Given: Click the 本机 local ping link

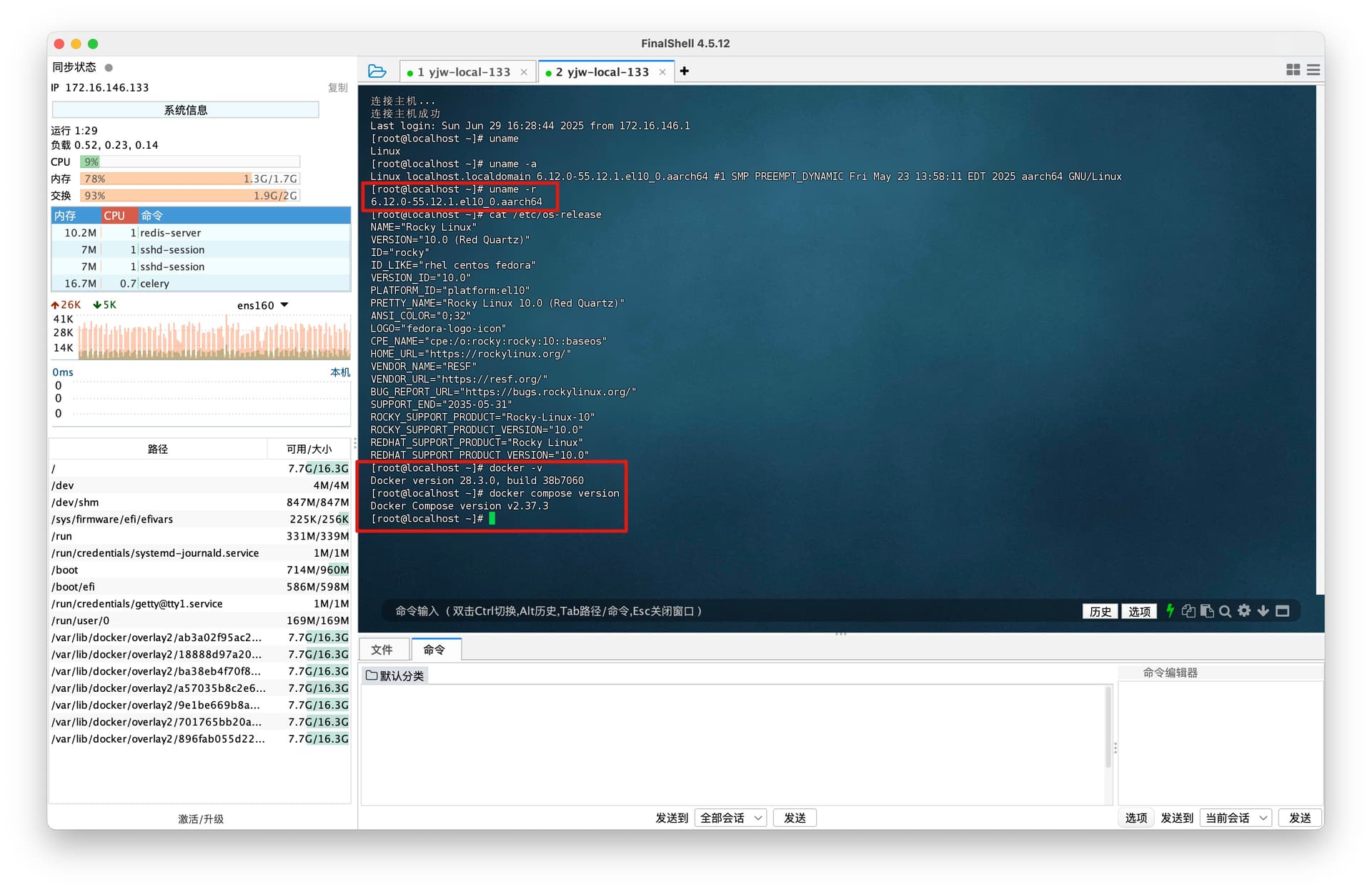Looking at the screenshot, I should pos(340,372).
